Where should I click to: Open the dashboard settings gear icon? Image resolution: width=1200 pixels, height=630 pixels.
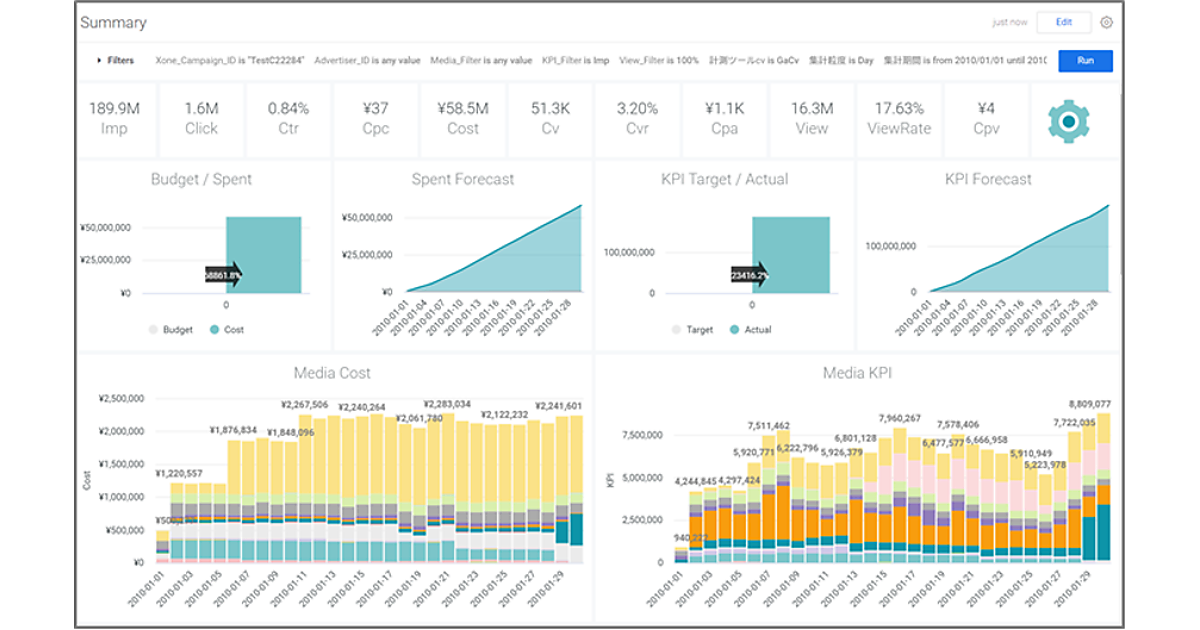[x=1106, y=23]
